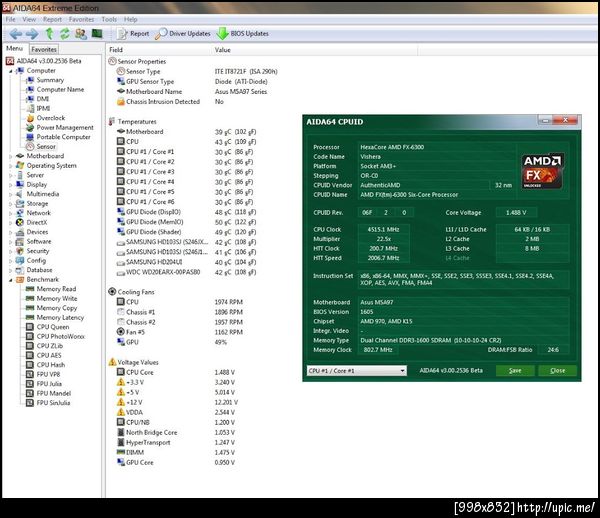This screenshot has width=600, height=518.
Task: Open the Help menu
Action: pos(130,19)
